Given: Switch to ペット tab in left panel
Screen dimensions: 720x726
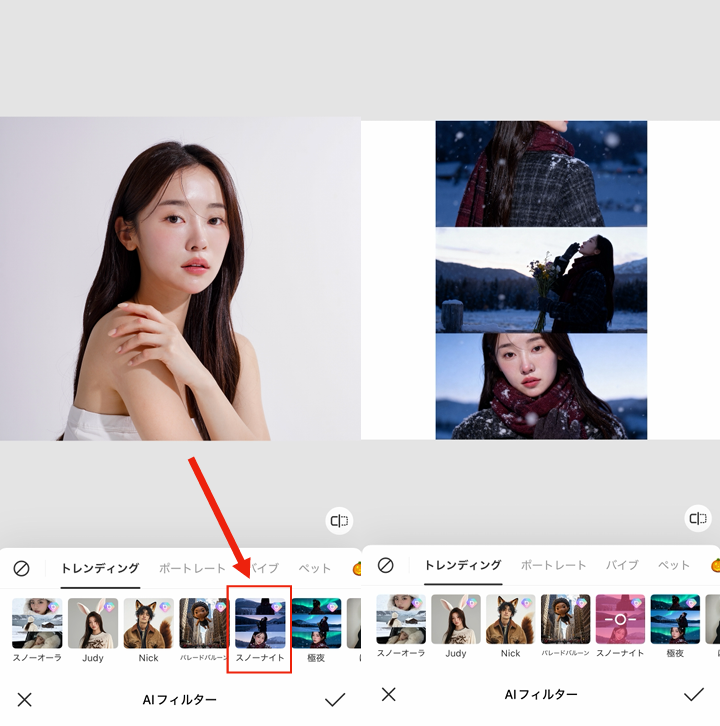Looking at the screenshot, I should click(314, 568).
